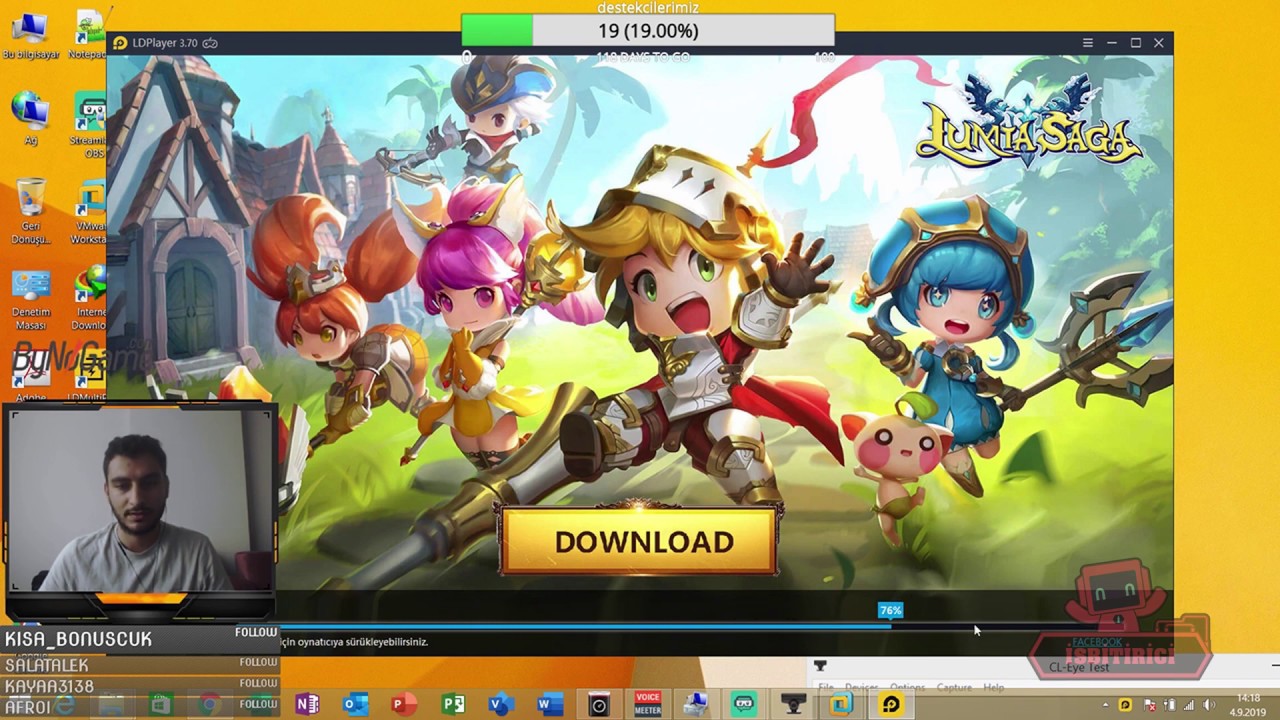Open Internet Download Manager desktop shortcut
1280x720 pixels.
pos(88,298)
